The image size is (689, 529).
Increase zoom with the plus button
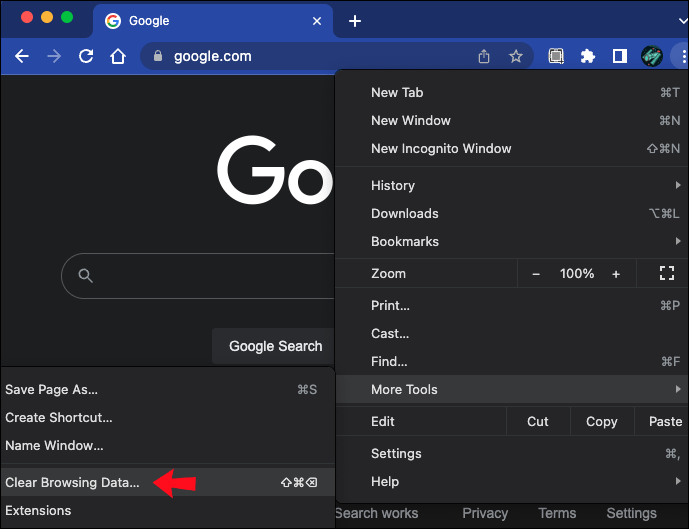click(x=616, y=274)
